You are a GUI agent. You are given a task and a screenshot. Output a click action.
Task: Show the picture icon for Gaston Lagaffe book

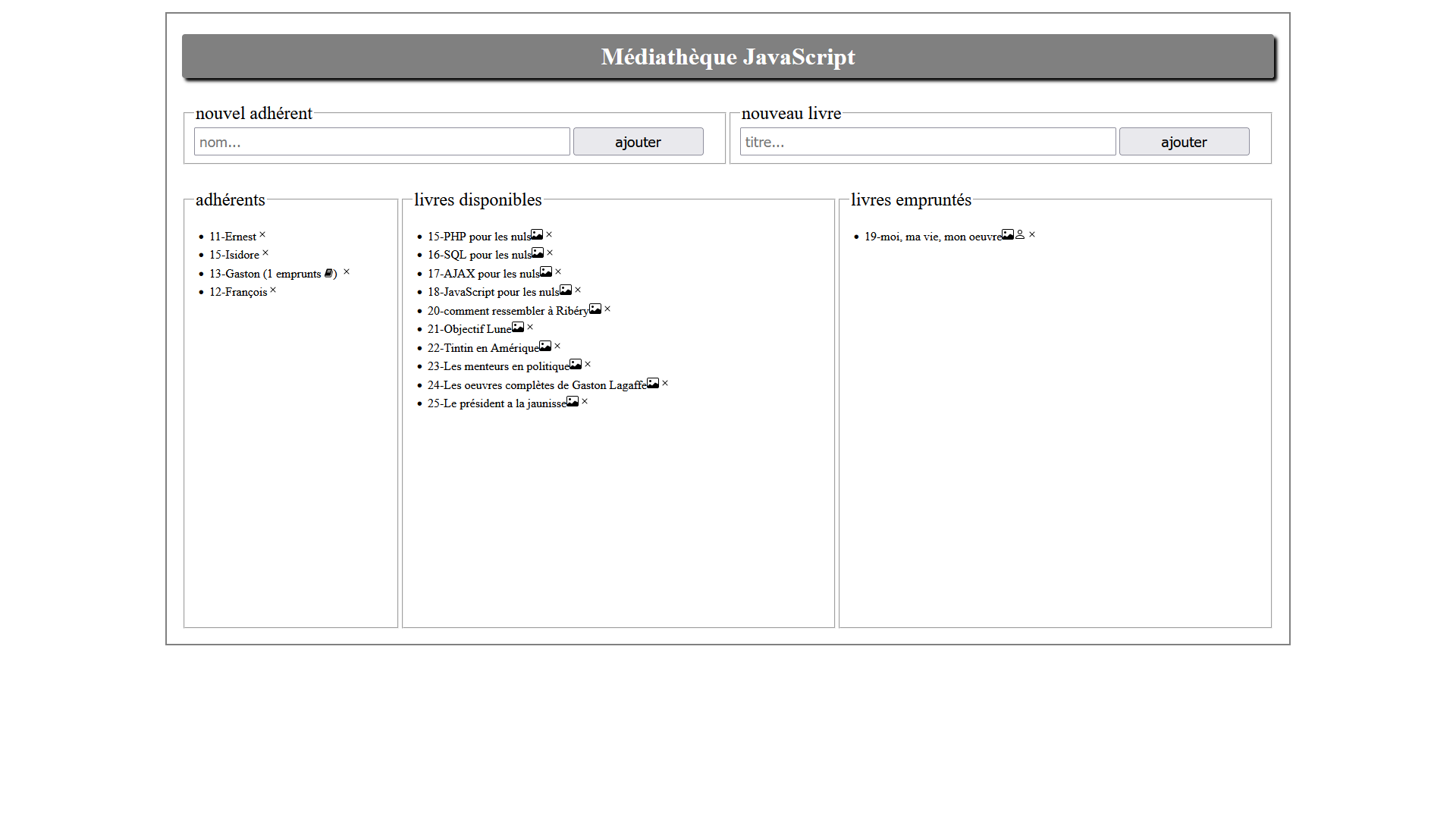653,384
